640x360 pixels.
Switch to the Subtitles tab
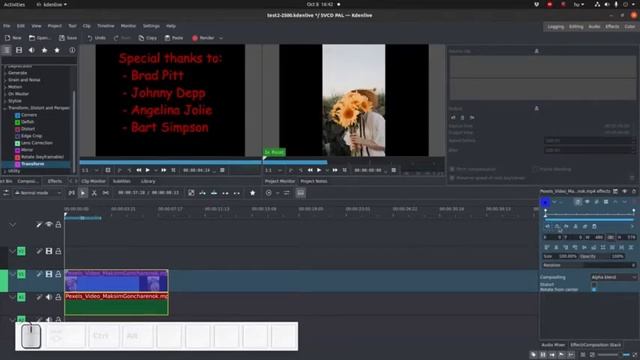click(x=122, y=181)
